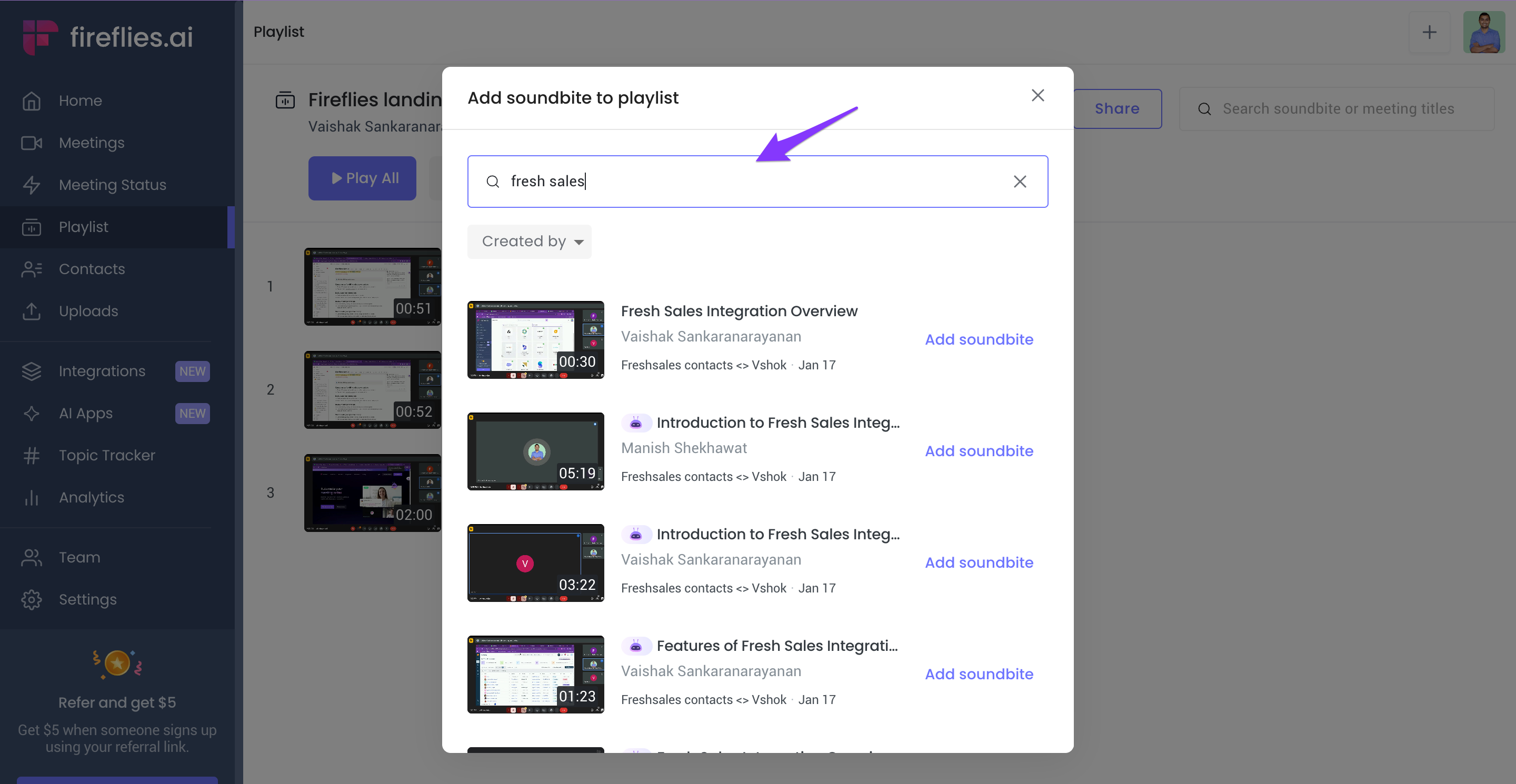This screenshot has width=1516, height=784.
Task: Click Fresh Sales Integration Overview title
Action: coord(739,311)
